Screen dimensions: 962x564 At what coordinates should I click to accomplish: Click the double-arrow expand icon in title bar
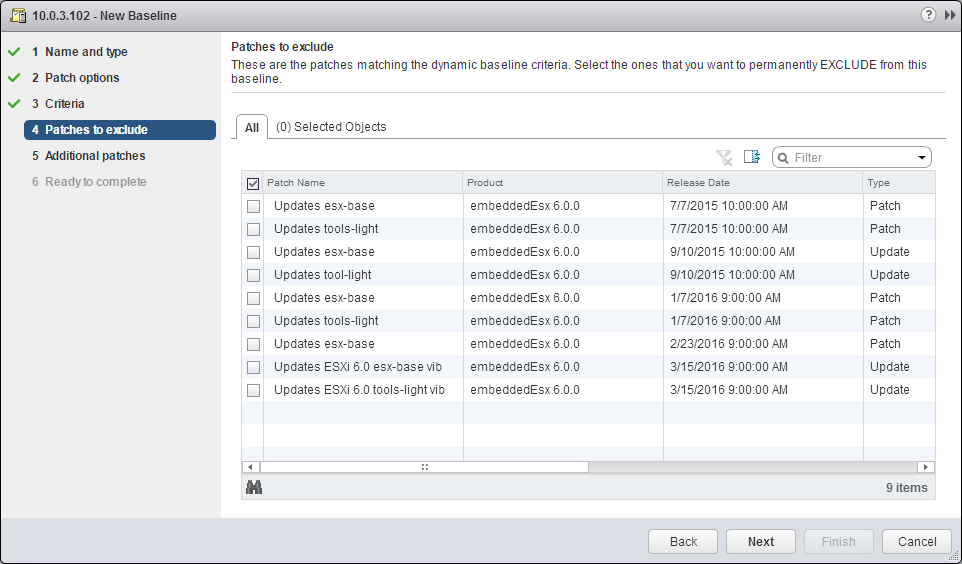pyautogui.click(x=949, y=15)
